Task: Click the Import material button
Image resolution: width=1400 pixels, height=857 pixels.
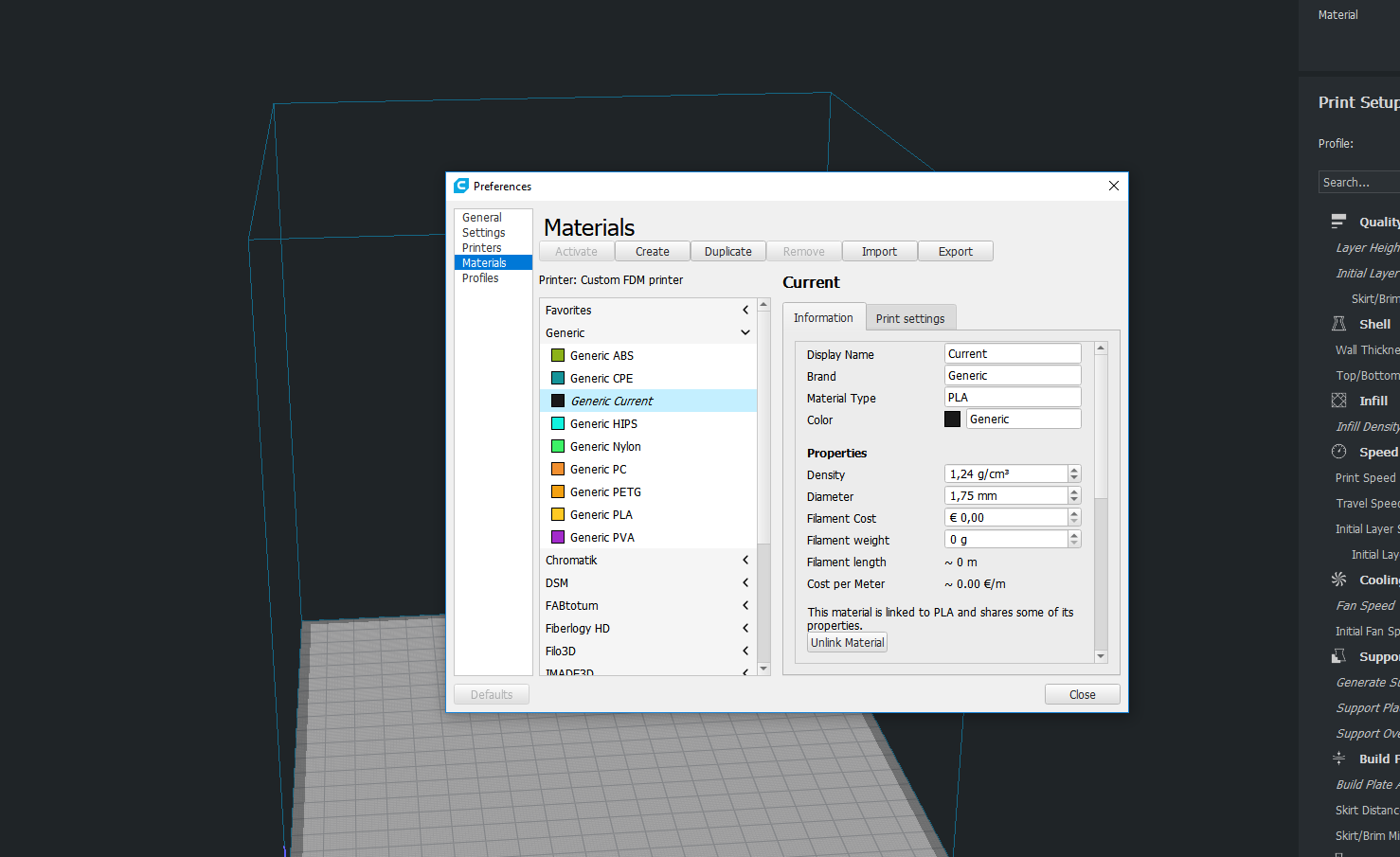Action: [x=879, y=251]
